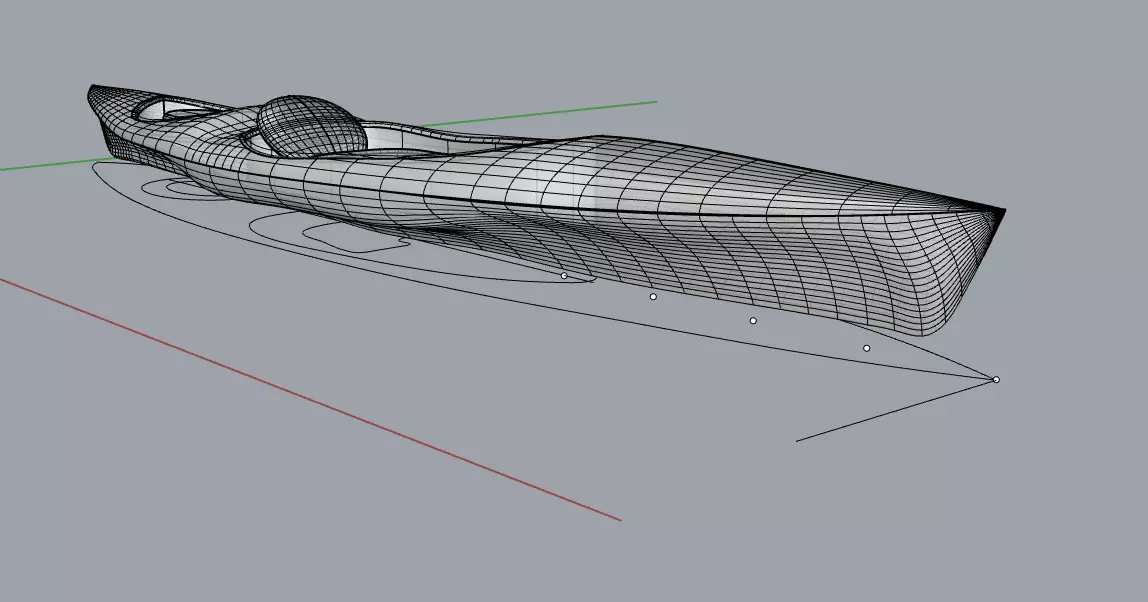Screen dimensions: 1148x602
Task: Select the short straight line leaving the corner point
Action: (x=896, y=410)
